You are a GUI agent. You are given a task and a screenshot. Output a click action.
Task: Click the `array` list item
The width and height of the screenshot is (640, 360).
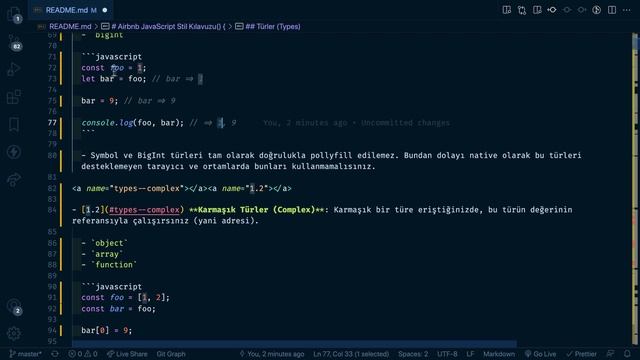(102, 254)
